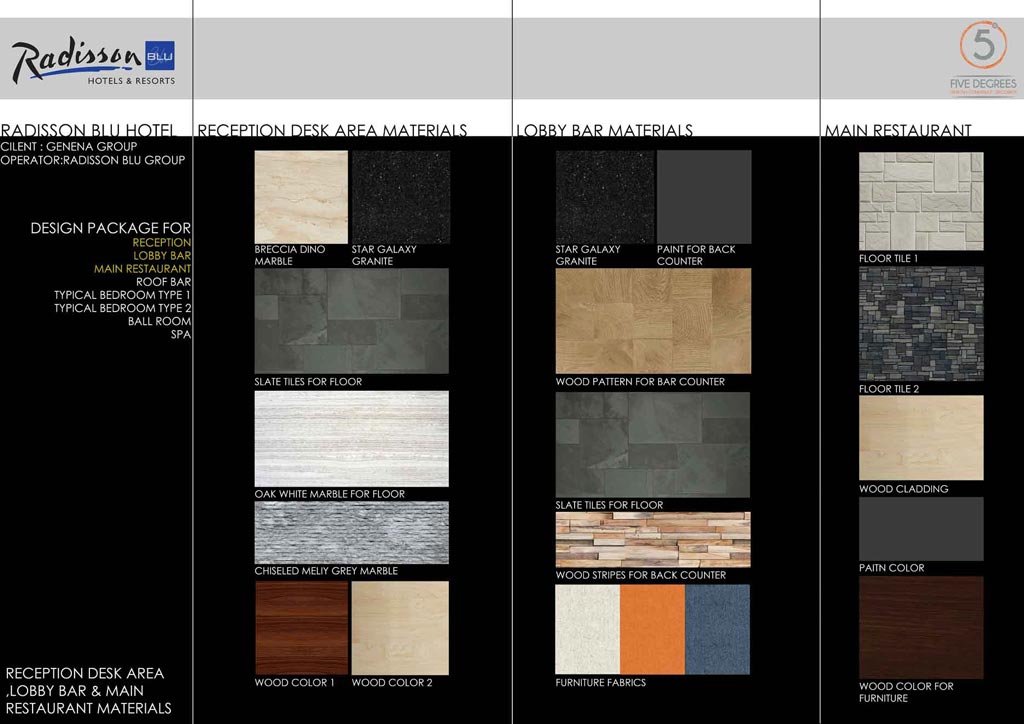The height and width of the screenshot is (724, 1024).
Task: Click the OPERATOR:RADISSON BLU GROUP text
Action: (93, 160)
